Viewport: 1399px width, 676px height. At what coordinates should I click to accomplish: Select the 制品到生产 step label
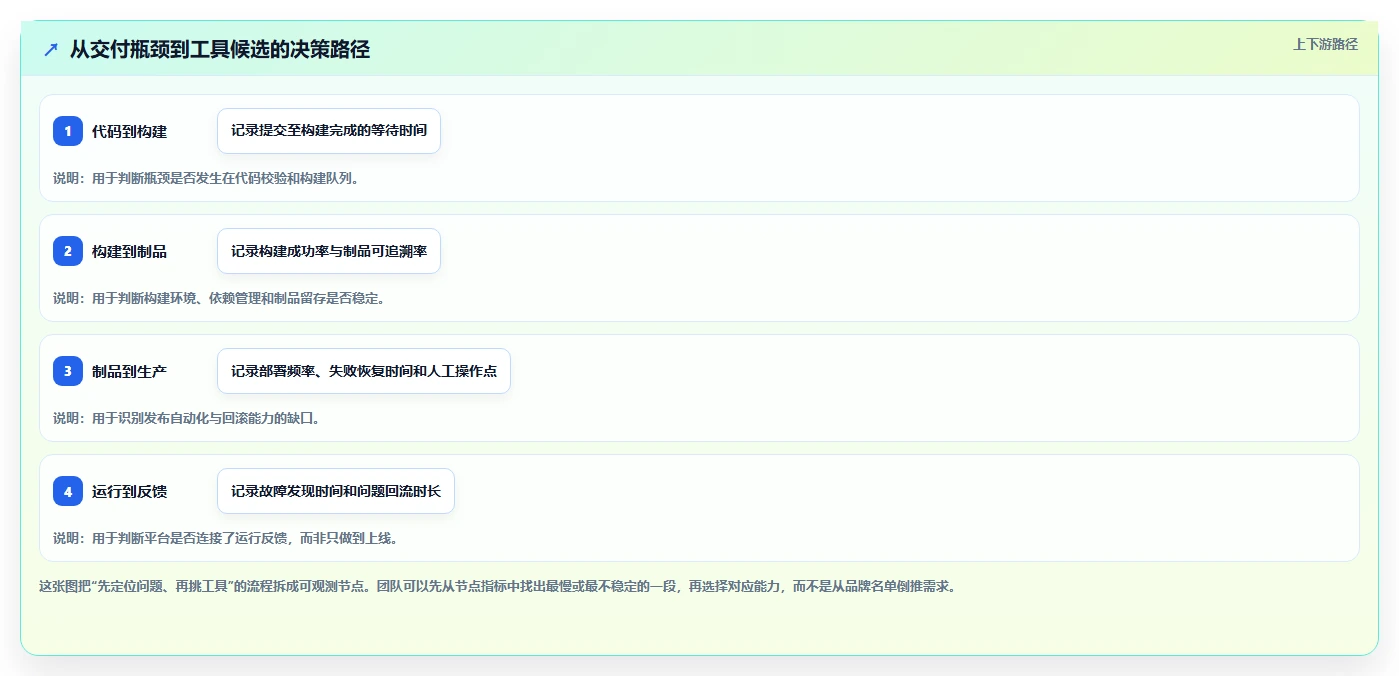pos(129,371)
